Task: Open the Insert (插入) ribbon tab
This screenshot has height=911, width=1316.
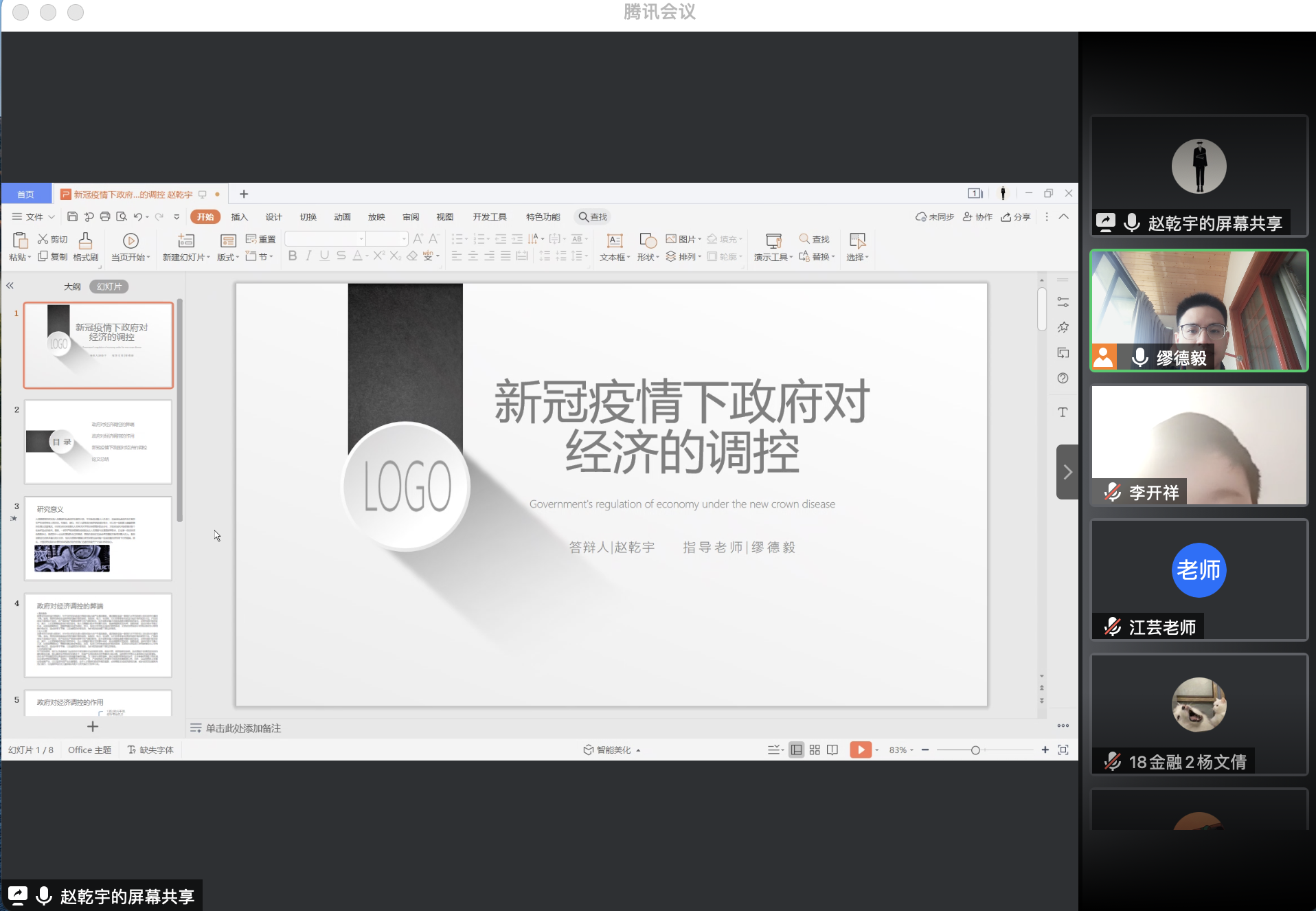Action: pos(239,216)
